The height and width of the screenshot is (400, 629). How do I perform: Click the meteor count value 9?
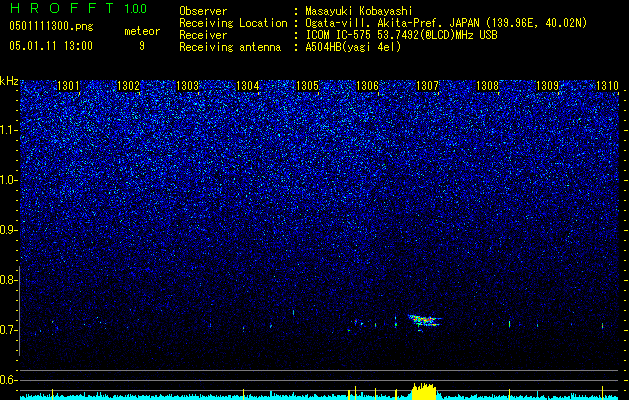pyautogui.click(x=142, y=46)
